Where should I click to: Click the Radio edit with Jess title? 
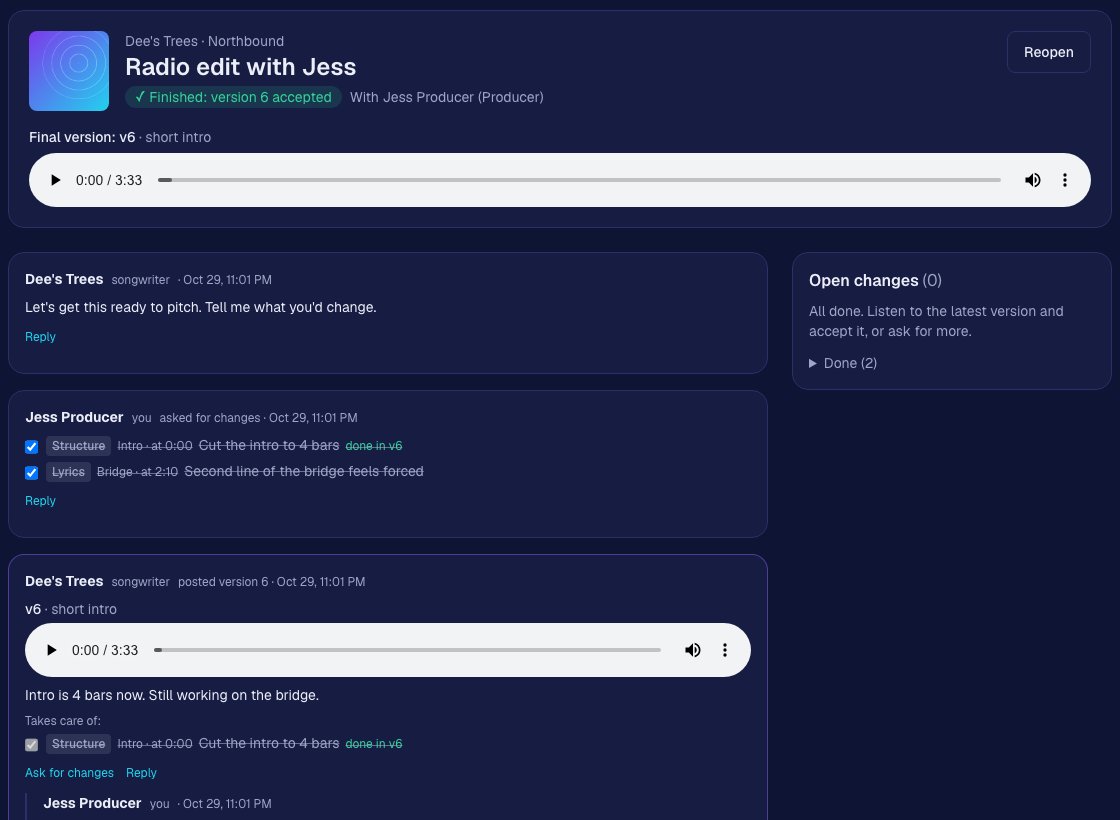click(241, 66)
